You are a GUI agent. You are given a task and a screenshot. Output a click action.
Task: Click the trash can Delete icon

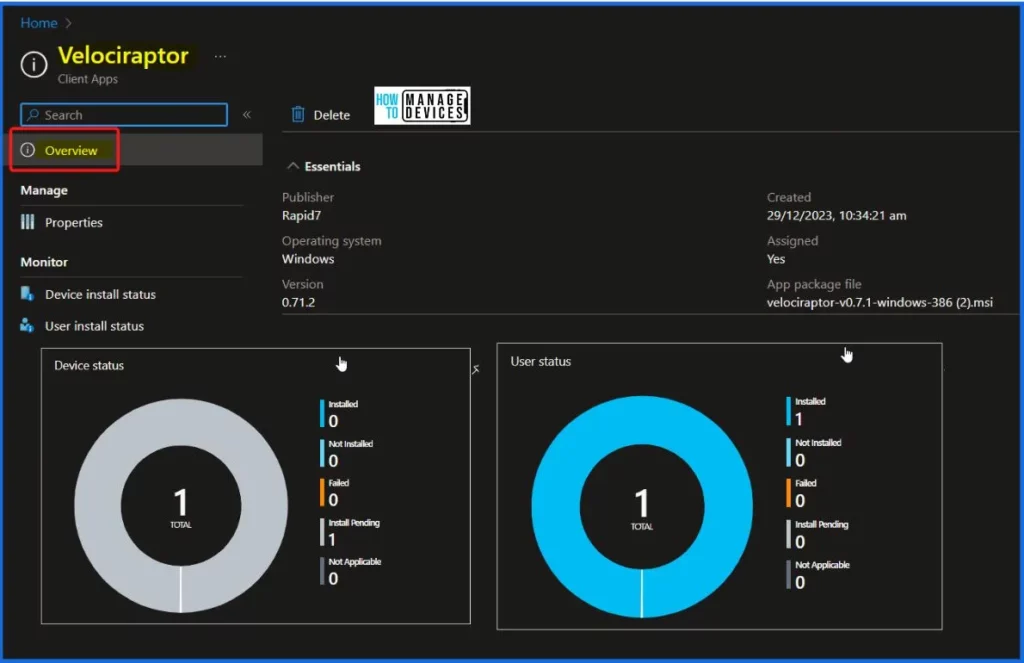298,114
